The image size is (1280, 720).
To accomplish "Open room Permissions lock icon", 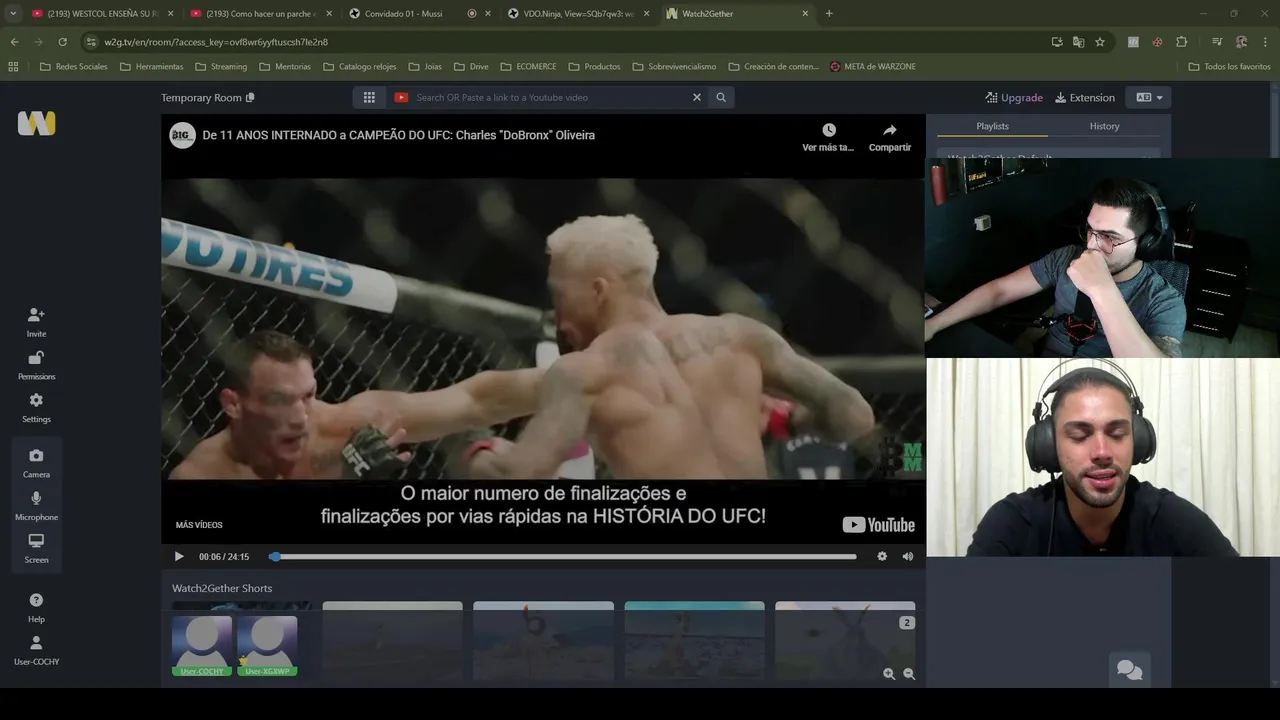I will point(36,365).
